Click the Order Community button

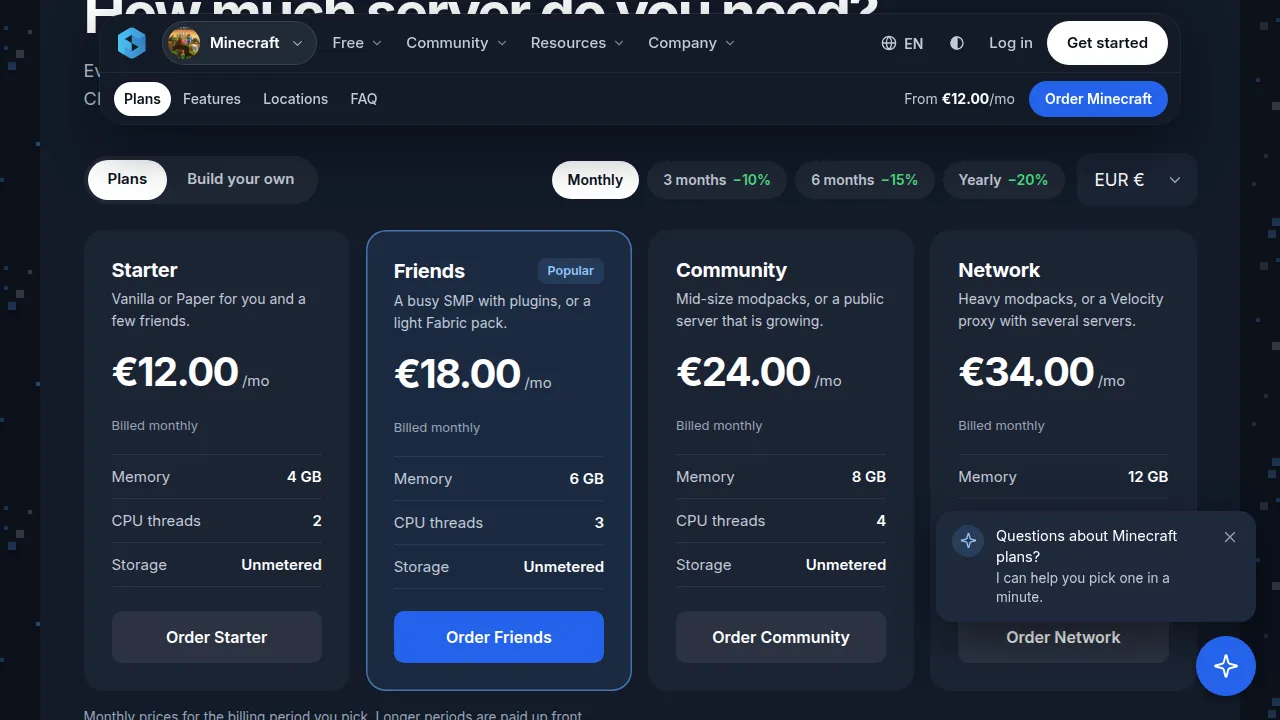[x=781, y=637]
